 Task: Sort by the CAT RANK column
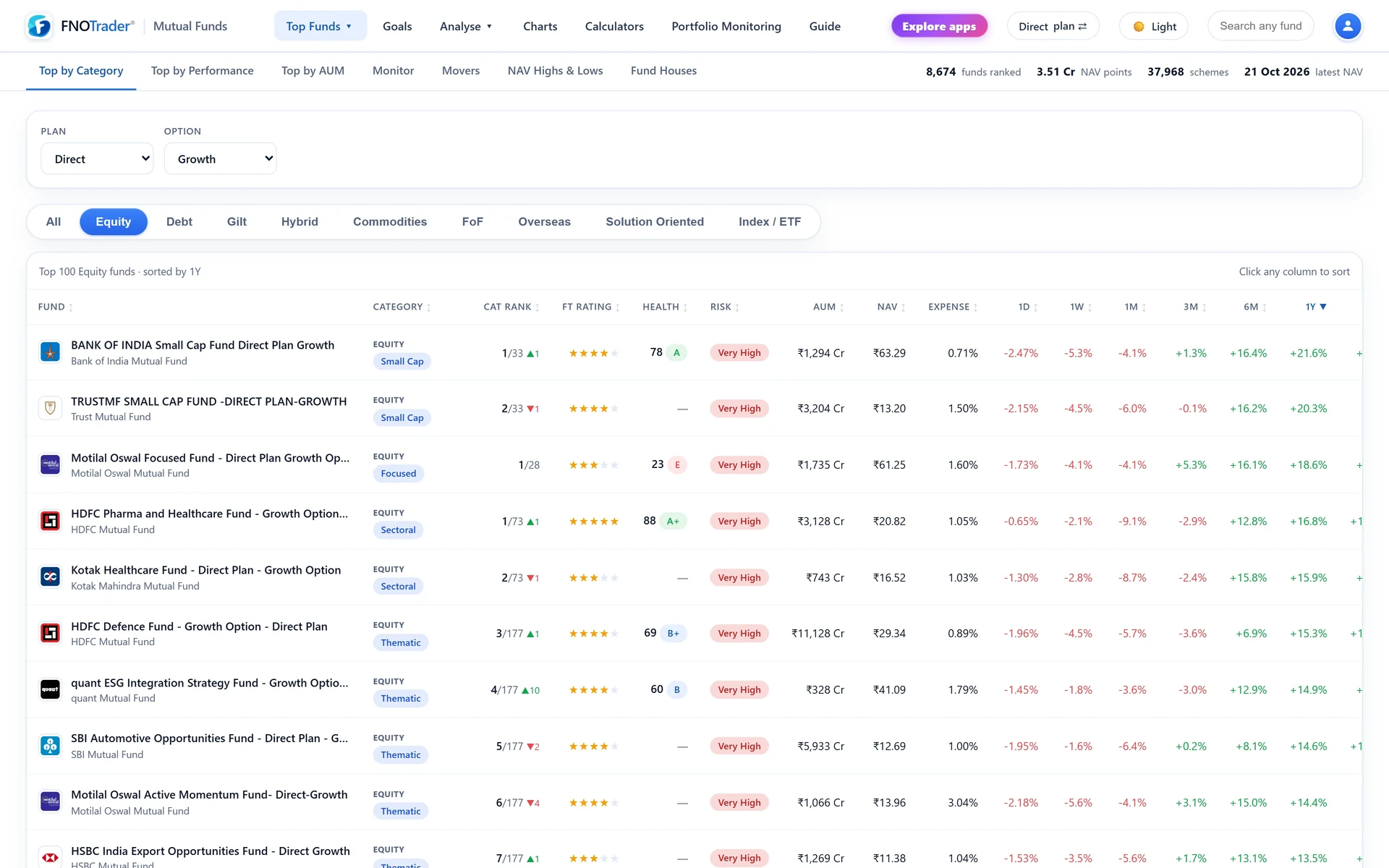coord(511,307)
